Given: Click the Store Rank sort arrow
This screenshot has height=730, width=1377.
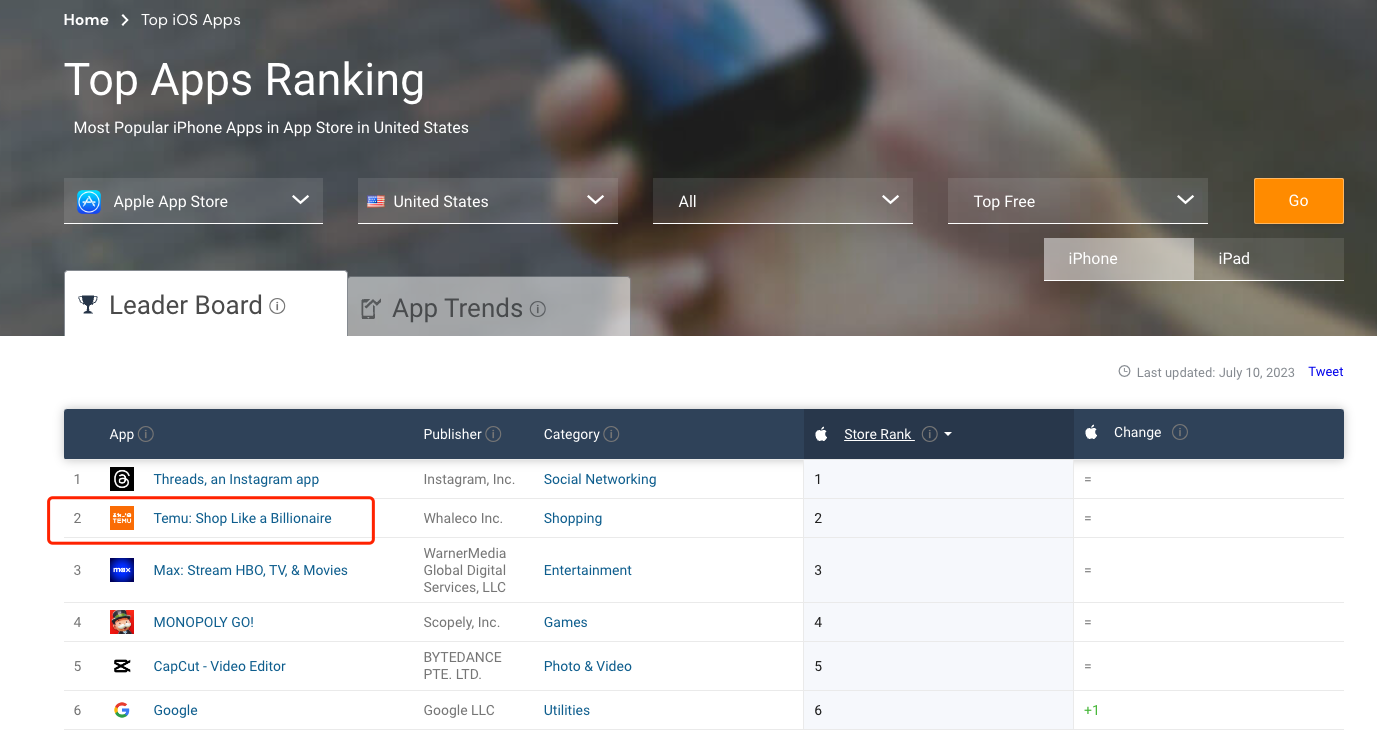Looking at the screenshot, I should point(948,435).
